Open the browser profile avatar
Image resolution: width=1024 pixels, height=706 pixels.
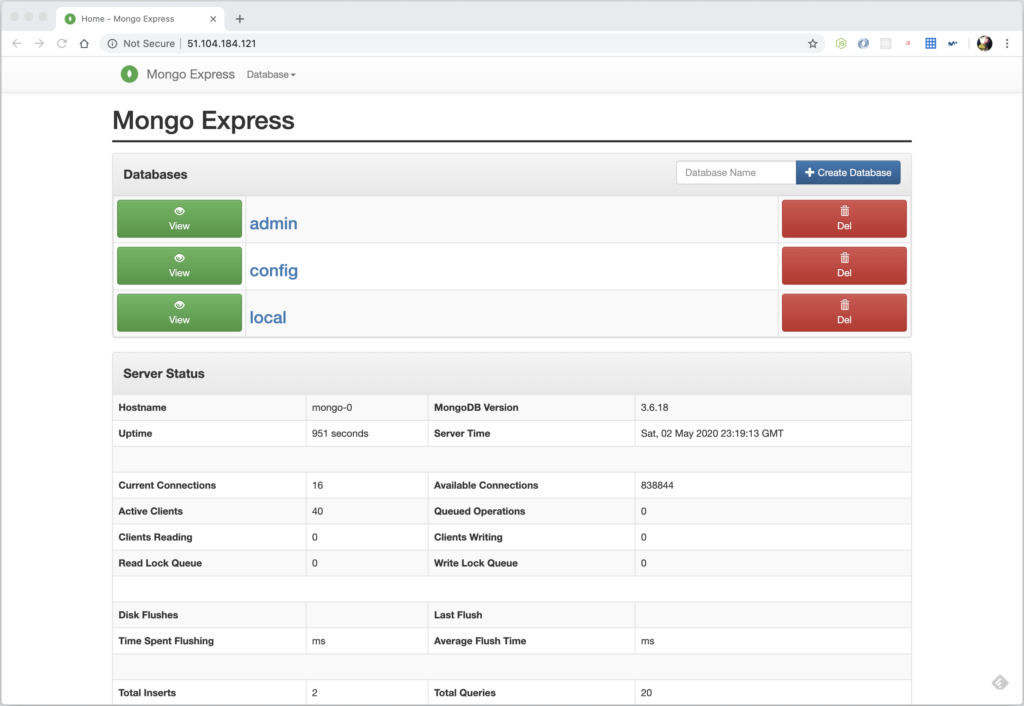point(984,44)
